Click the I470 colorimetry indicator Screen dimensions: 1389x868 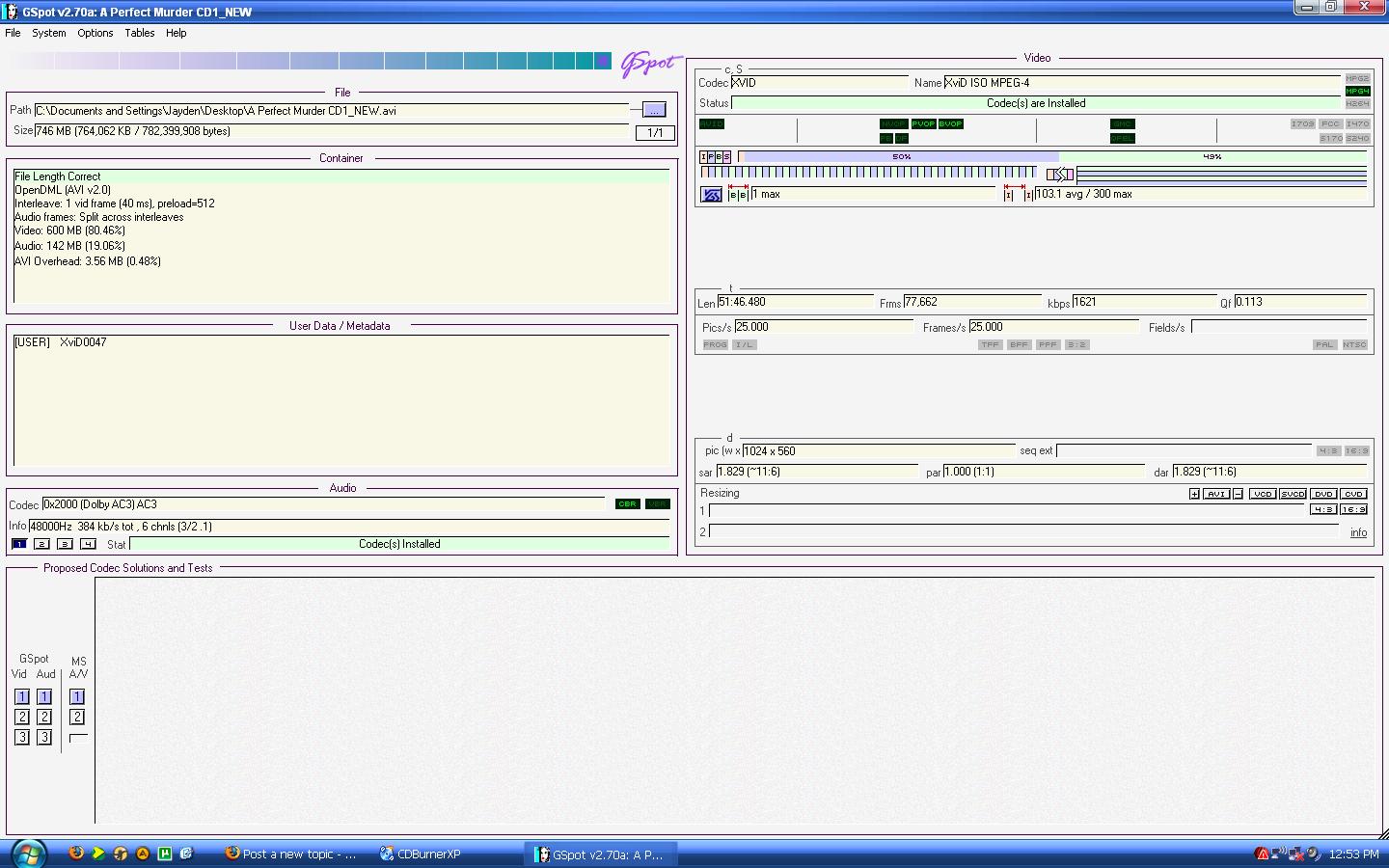1357,123
